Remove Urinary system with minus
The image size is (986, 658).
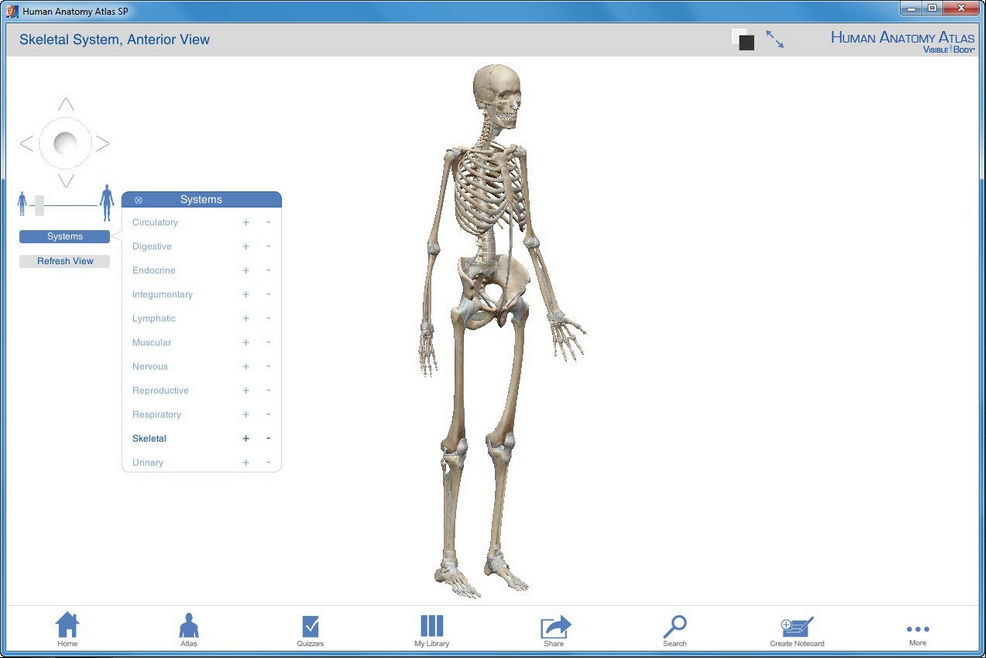point(269,462)
